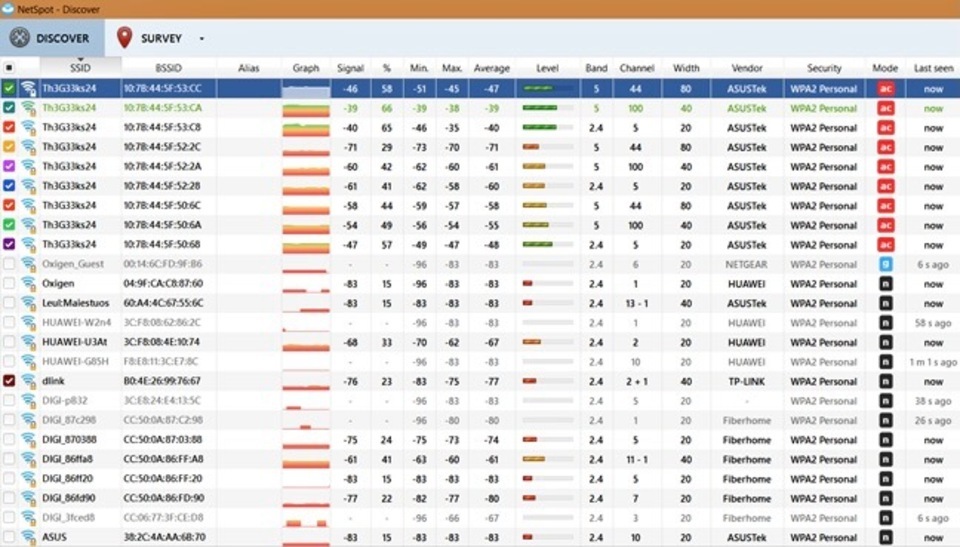Click the signal graph thumbnail for 10:7B:44:5F:53:C8
The image size is (960, 547).
[x=306, y=128]
